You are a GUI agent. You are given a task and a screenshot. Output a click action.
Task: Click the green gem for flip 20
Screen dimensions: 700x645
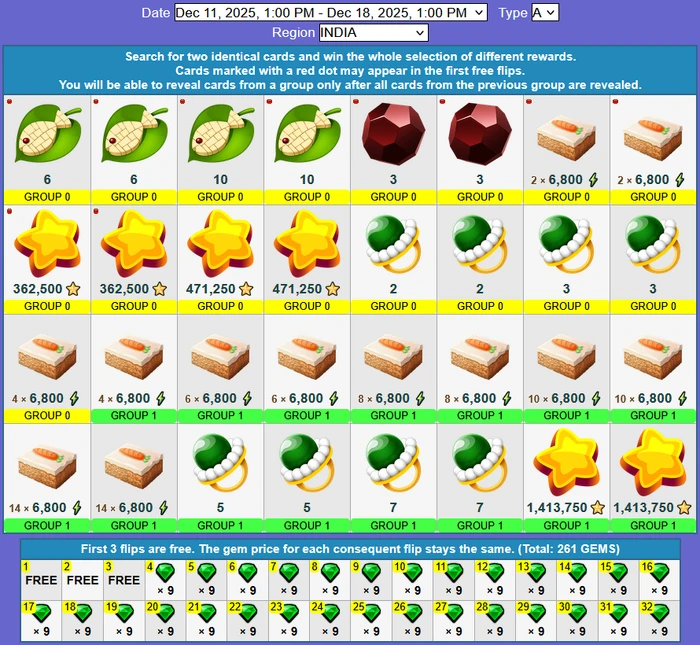(x=166, y=614)
